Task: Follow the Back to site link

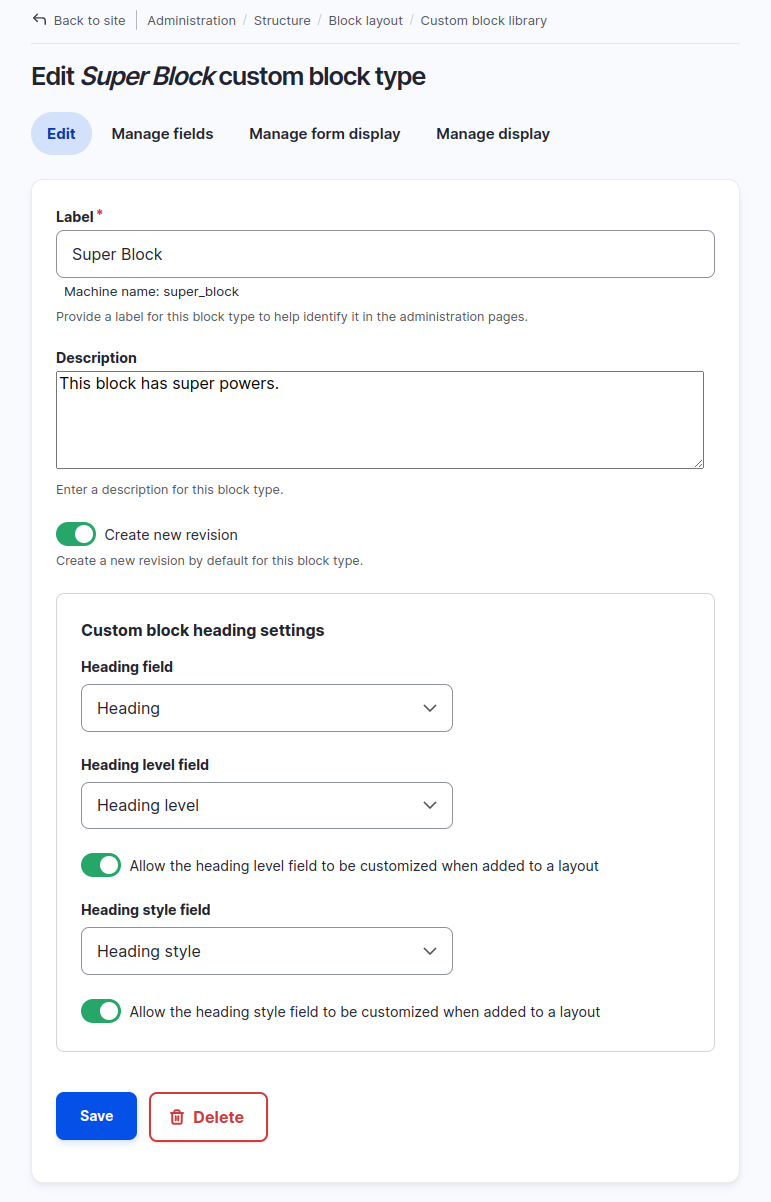Action: [89, 20]
